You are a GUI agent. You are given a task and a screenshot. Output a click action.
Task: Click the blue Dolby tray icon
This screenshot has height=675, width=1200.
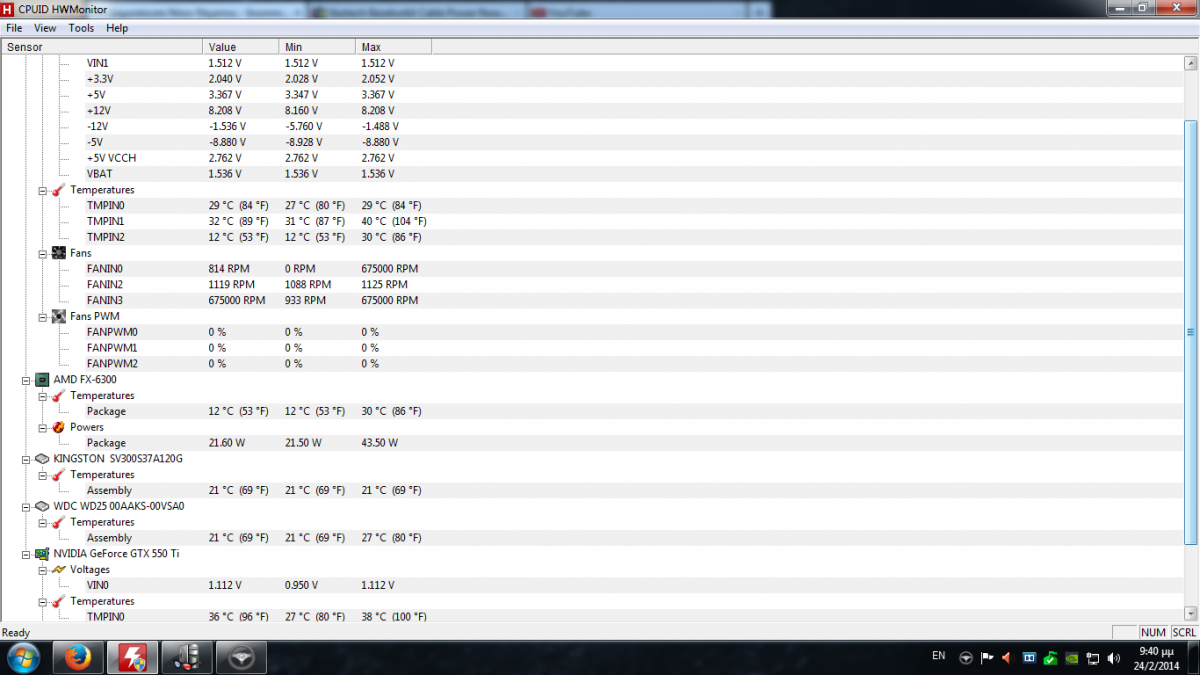(1029, 657)
